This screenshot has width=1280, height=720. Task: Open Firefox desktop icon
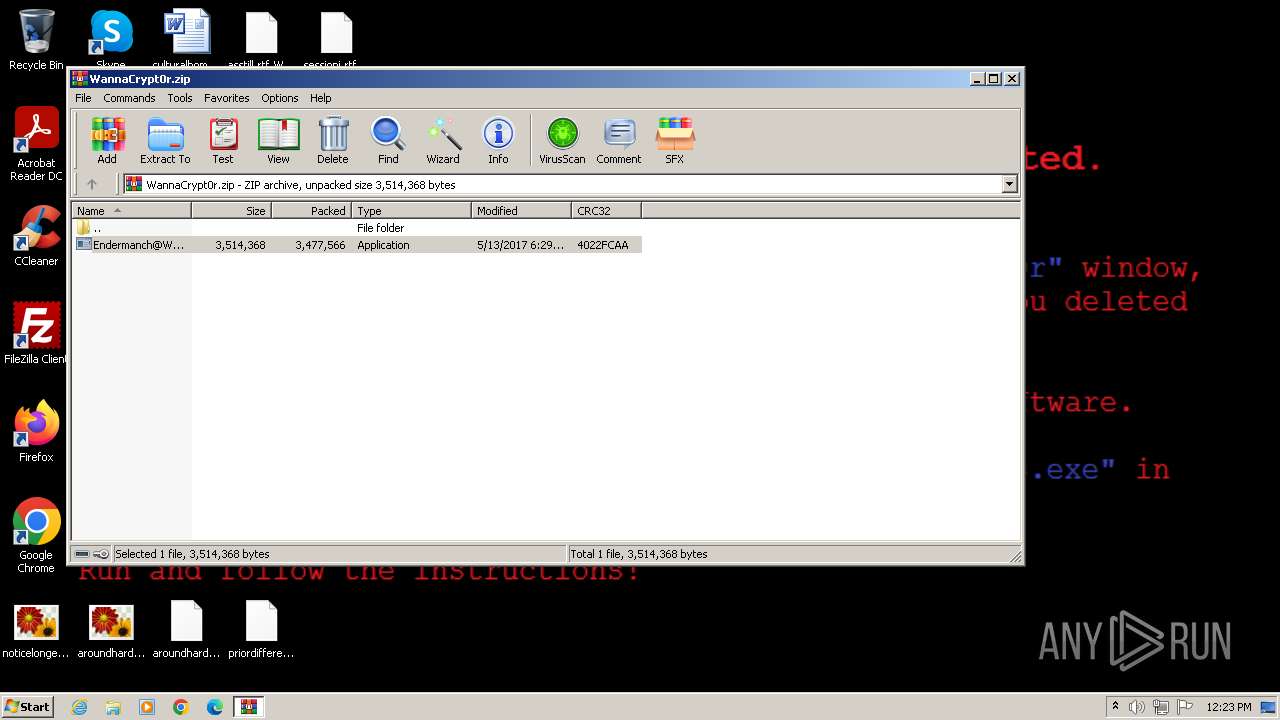tap(36, 432)
